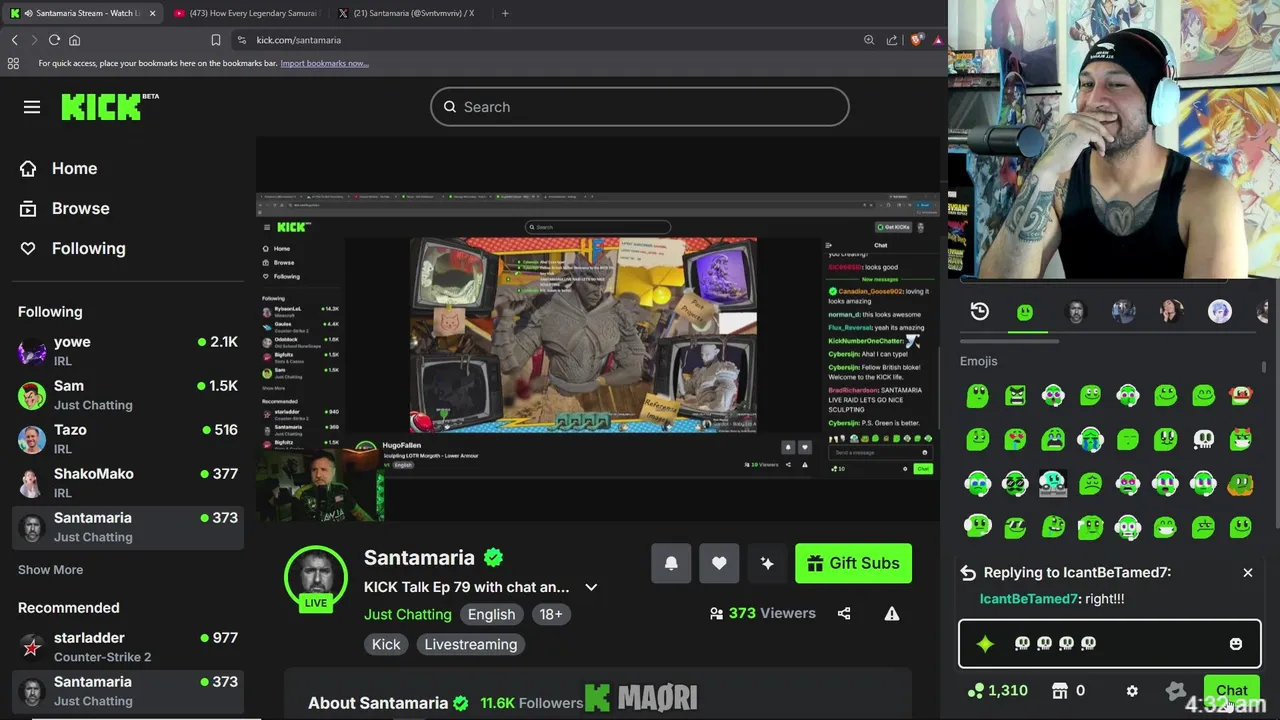1280x720 pixels.
Task: Click the Livestreaming tag
Action: click(x=471, y=644)
